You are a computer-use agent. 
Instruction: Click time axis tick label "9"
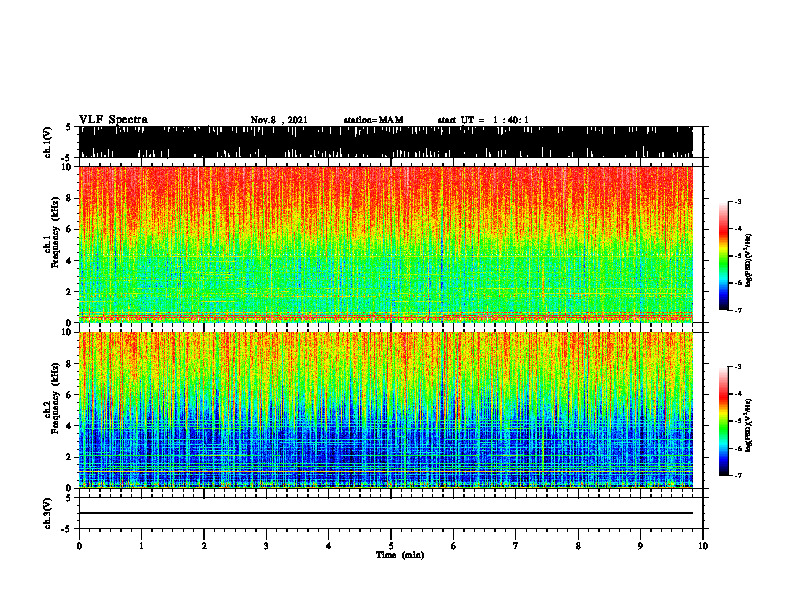[x=640, y=546]
